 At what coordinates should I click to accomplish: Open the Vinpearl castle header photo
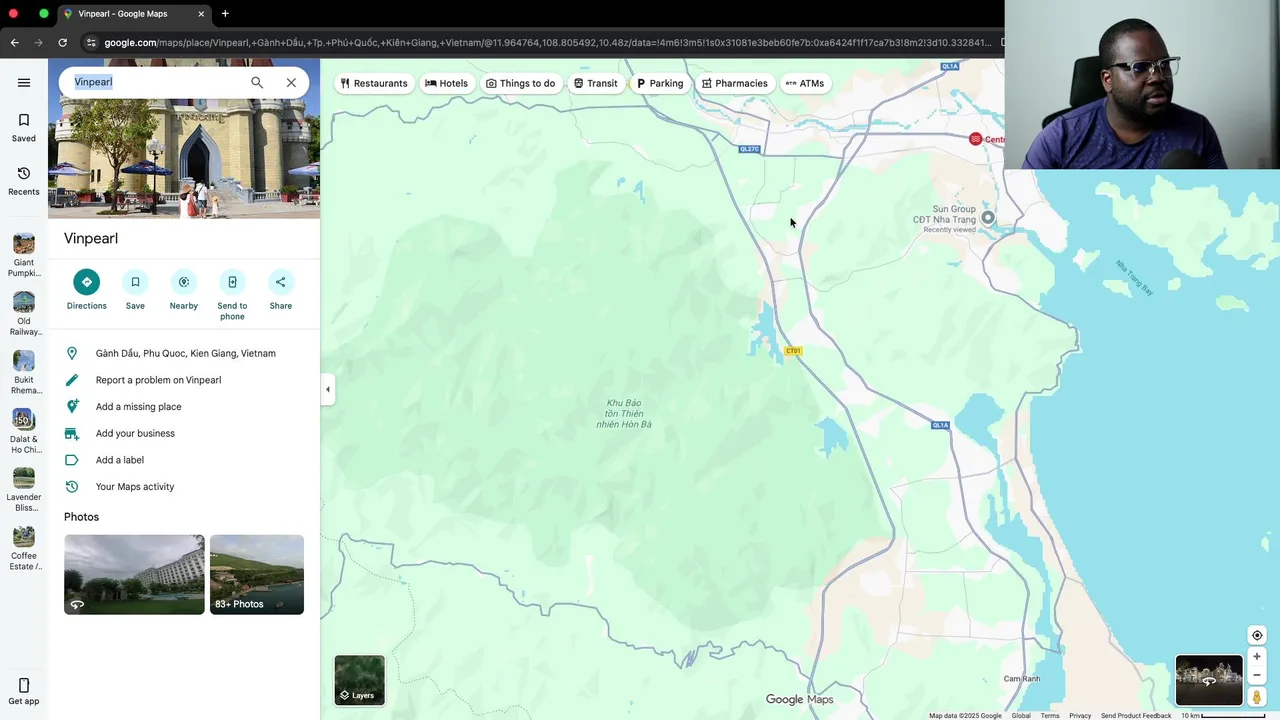184,160
